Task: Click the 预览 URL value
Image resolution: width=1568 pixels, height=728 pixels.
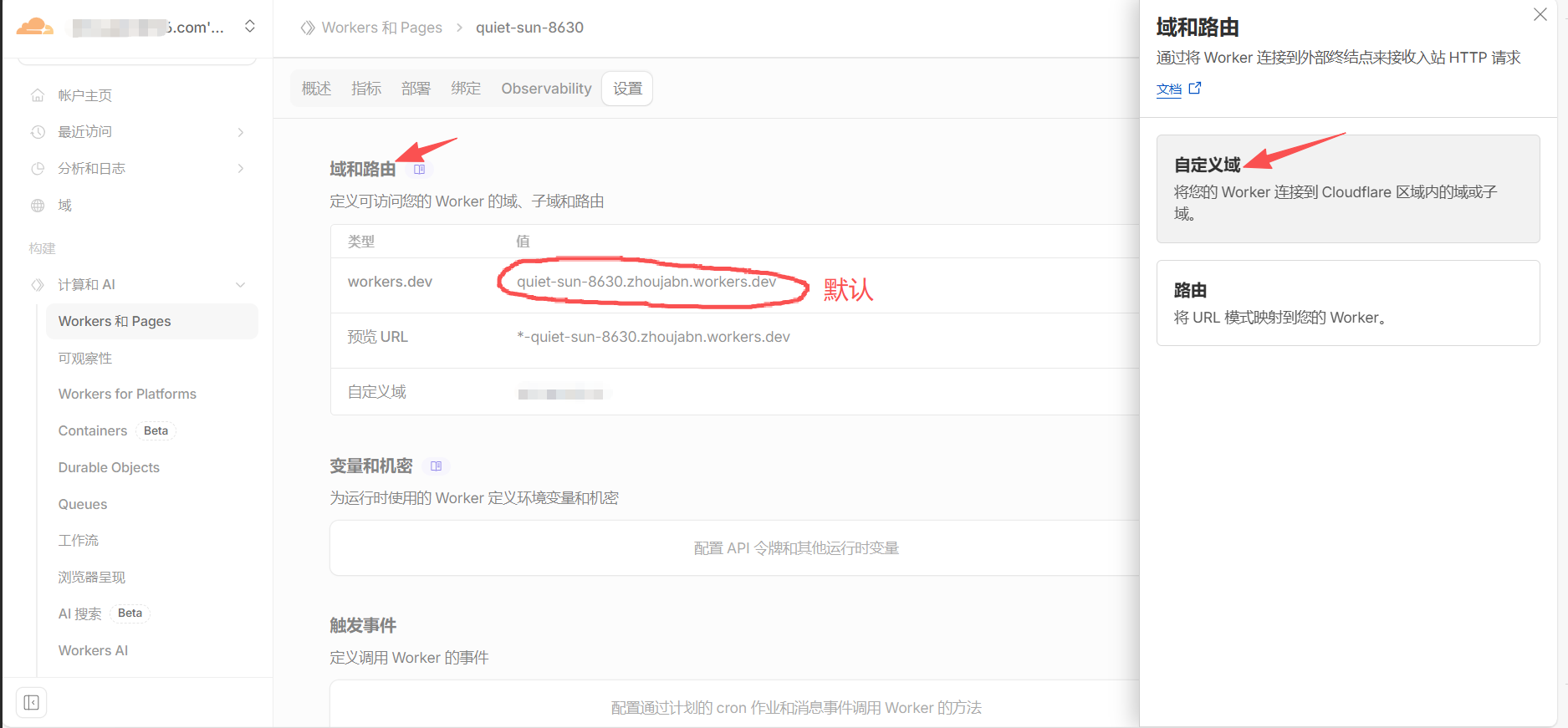Action: pyautogui.click(x=653, y=337)
